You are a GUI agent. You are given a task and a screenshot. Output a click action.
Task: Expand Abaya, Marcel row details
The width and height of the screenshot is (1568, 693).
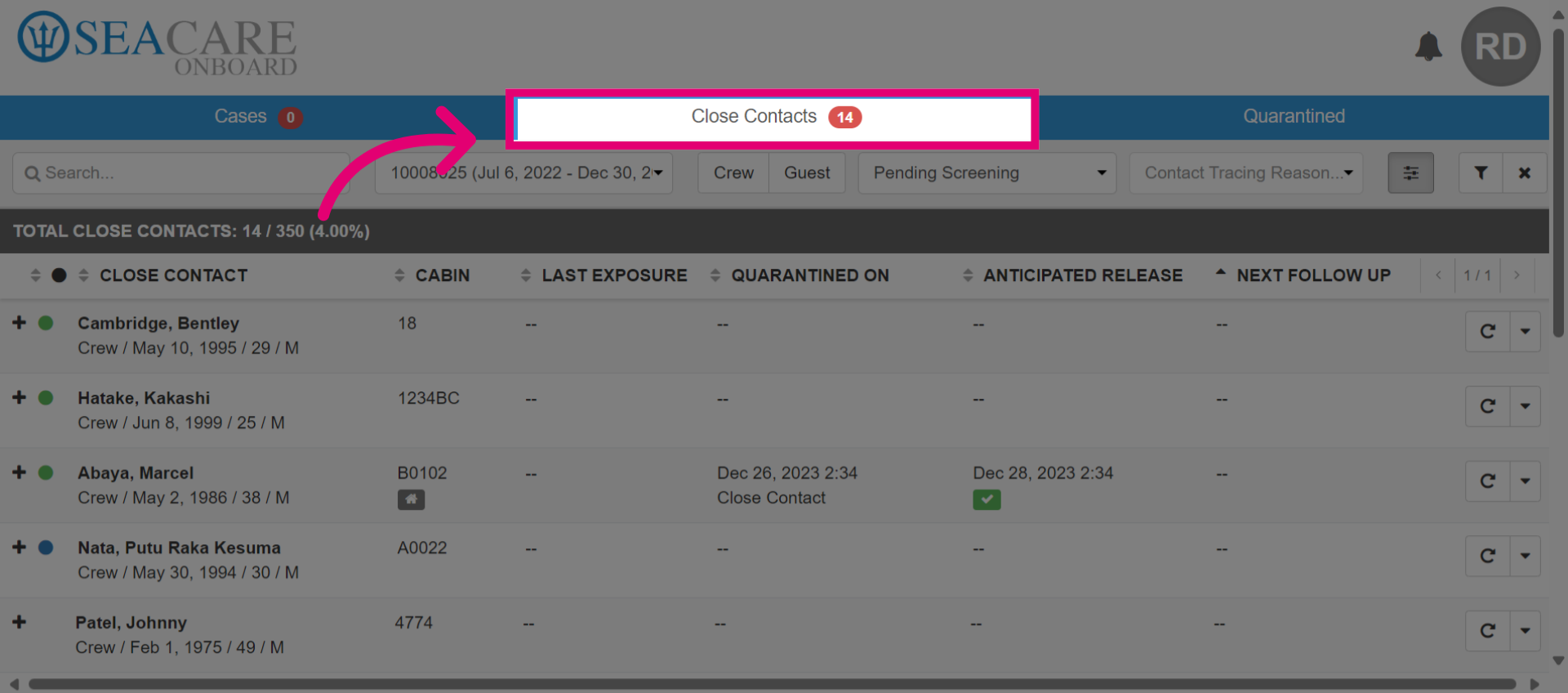point(19,472)
